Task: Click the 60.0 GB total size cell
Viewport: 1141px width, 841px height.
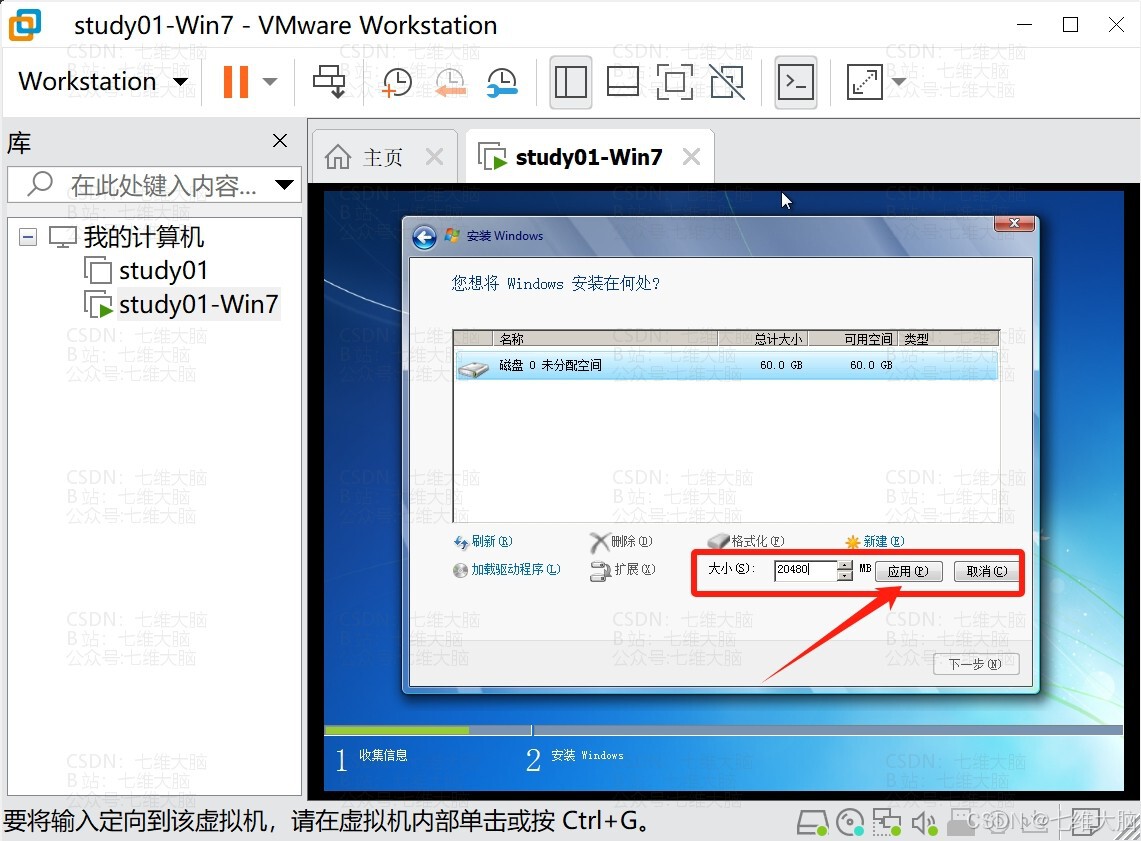Action: click(781, 365)
